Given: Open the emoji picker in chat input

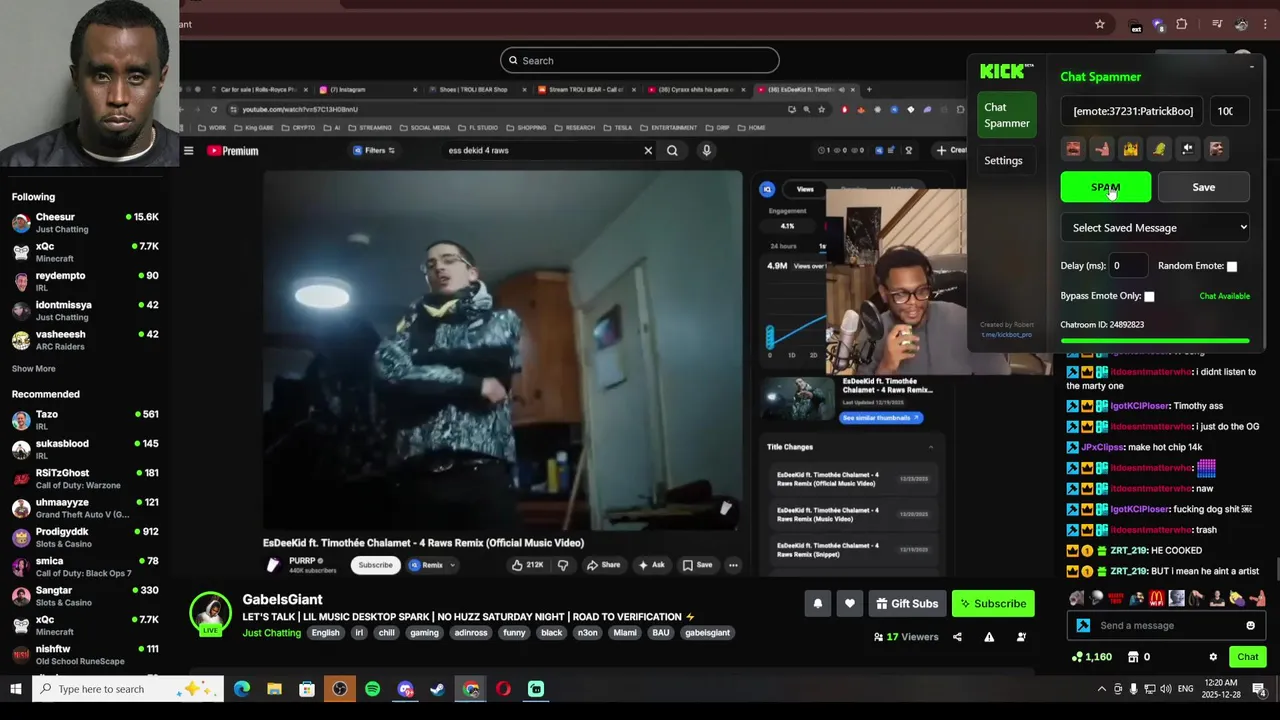Looking at the screenshot, I should [x=1250, y=626].
